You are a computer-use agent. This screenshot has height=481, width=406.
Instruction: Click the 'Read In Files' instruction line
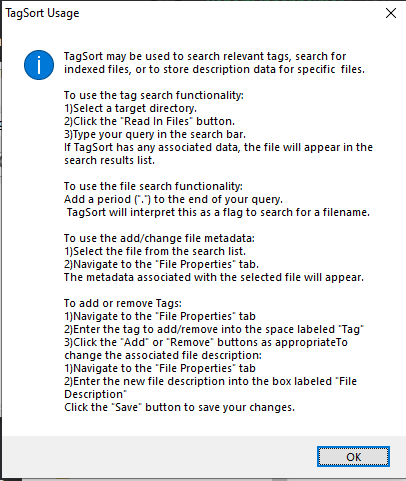149,121
